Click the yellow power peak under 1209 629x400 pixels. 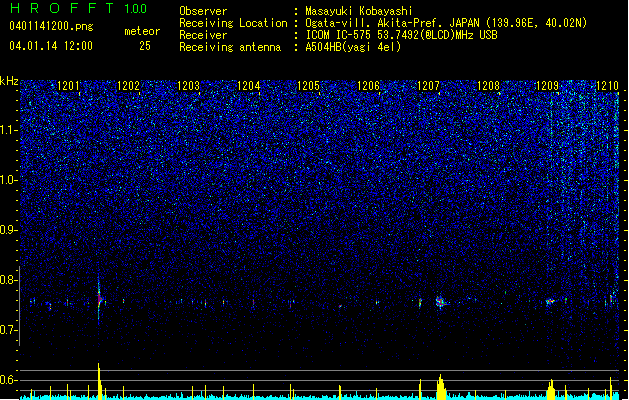coord(551,390)
